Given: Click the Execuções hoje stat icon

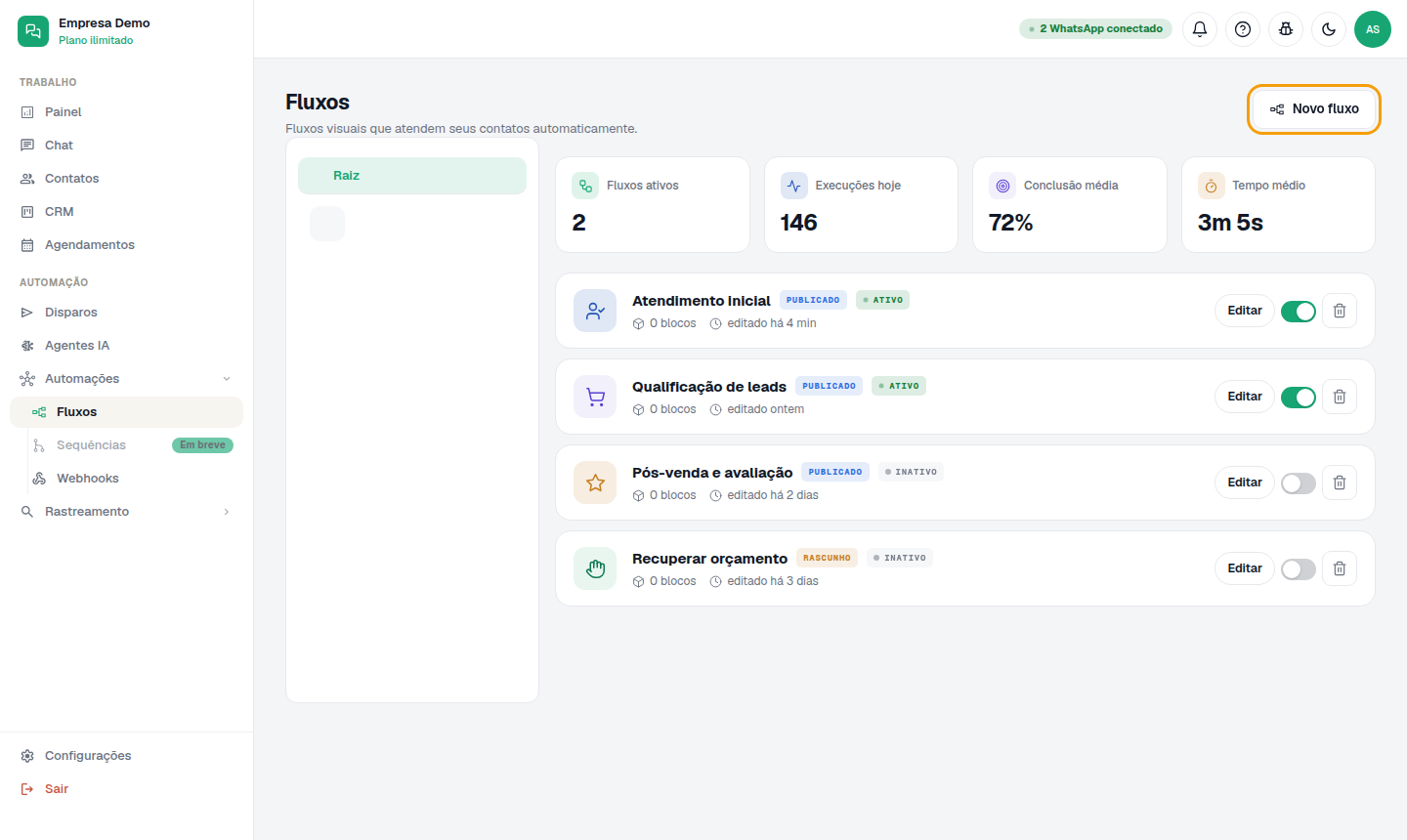Looking at the screenshot, I should [794, 186].
